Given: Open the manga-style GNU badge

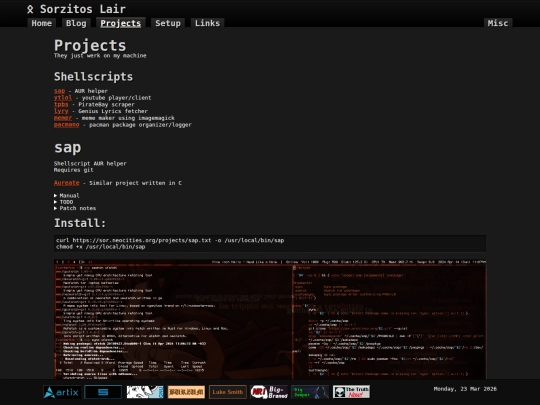Looking at the screenshot, I should pos(145,392).
